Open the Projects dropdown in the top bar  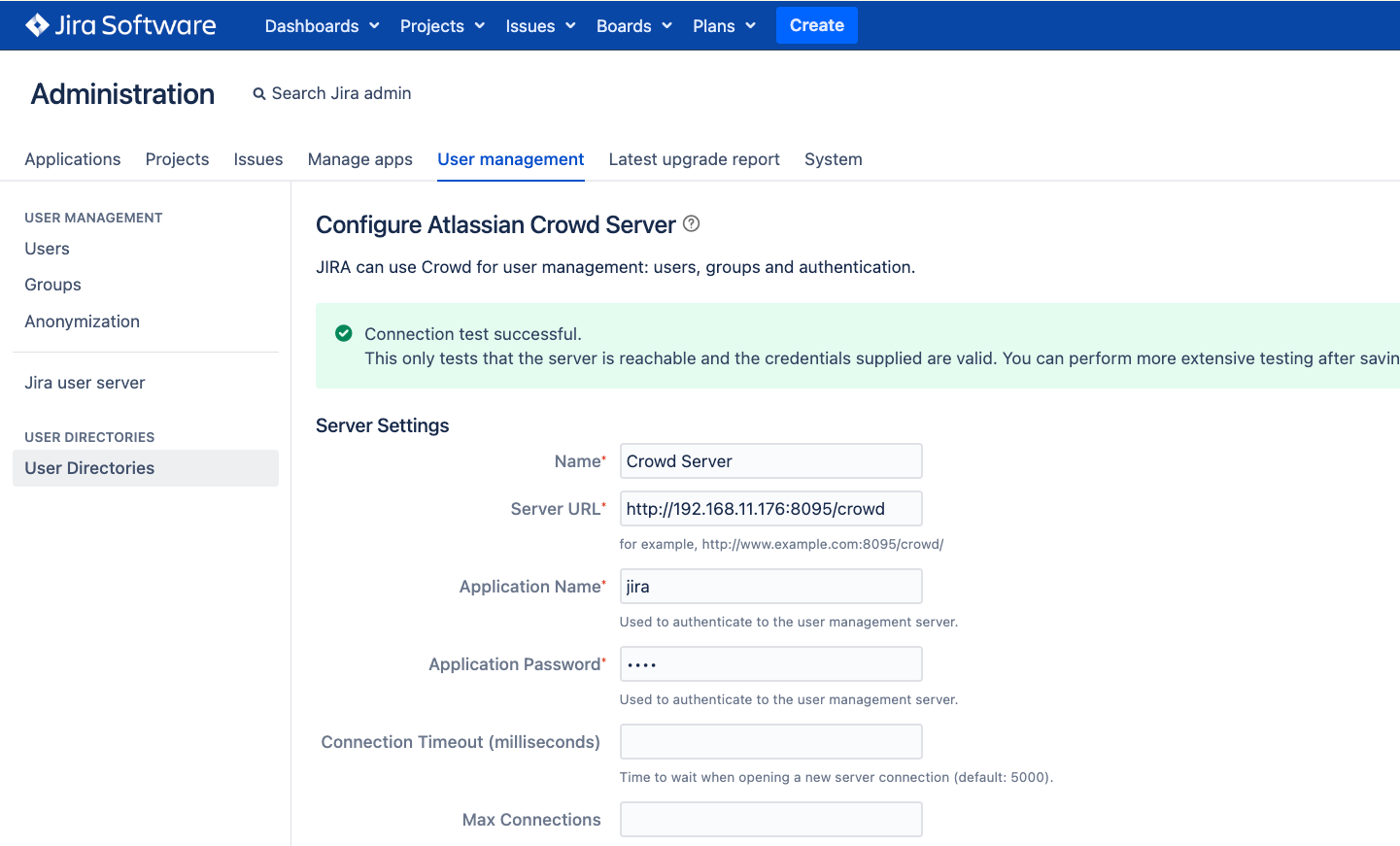click(442, 26)
